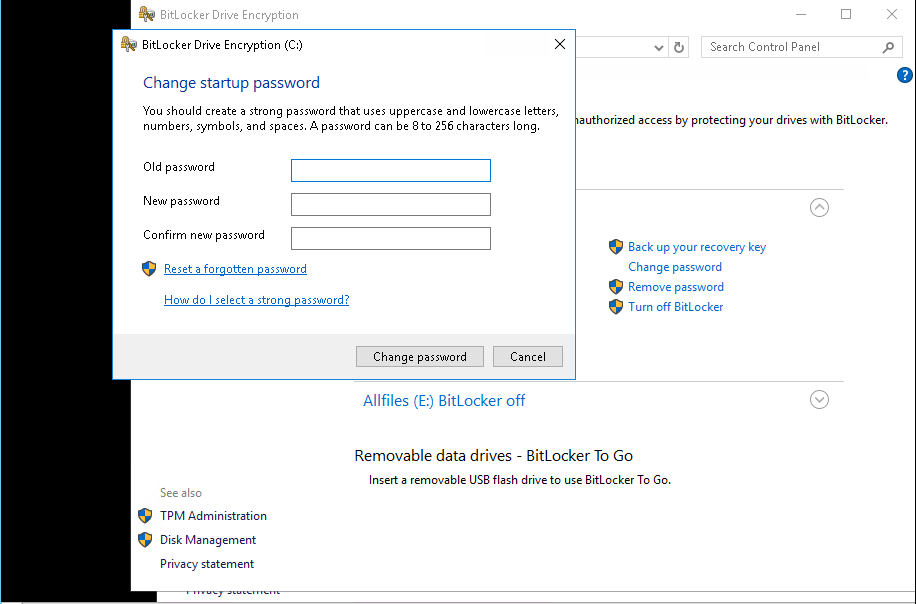Close the main BitLocker Drive Encryption window
Screen dimensions: 916x604
pyautogui.click(x=891, y=14)
